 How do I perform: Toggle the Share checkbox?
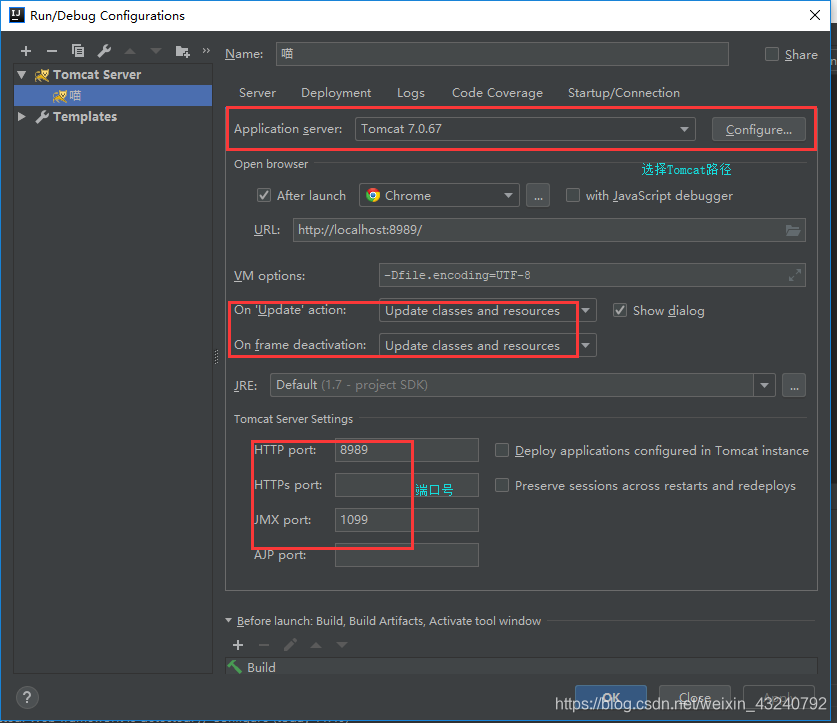point(772,54)
